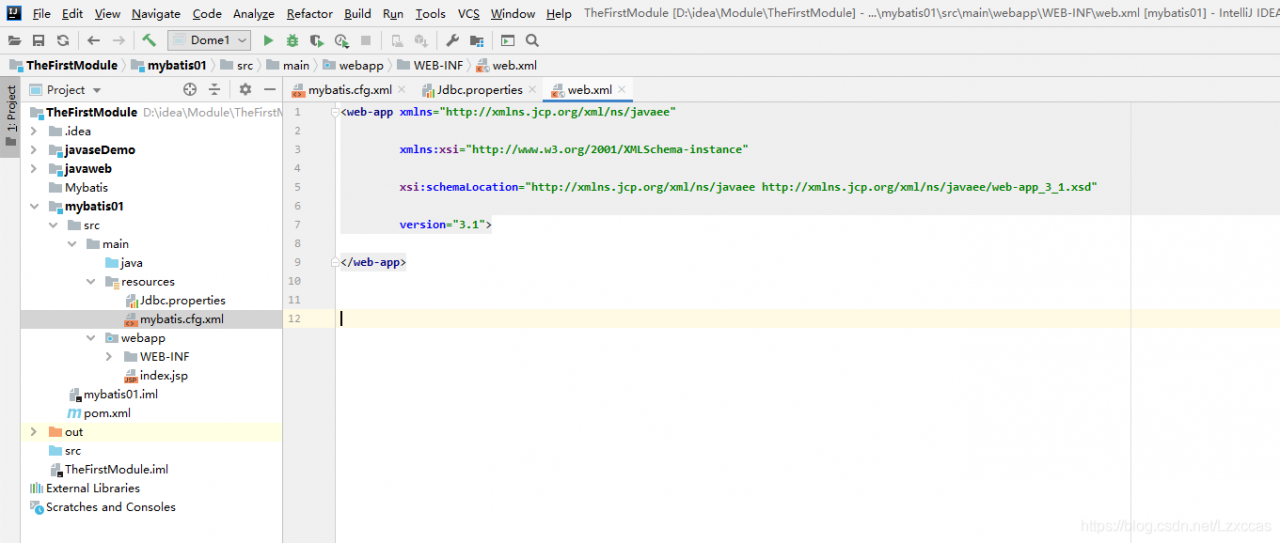Select mybatis.cfg.xml in the project tree

coord(174,319)
